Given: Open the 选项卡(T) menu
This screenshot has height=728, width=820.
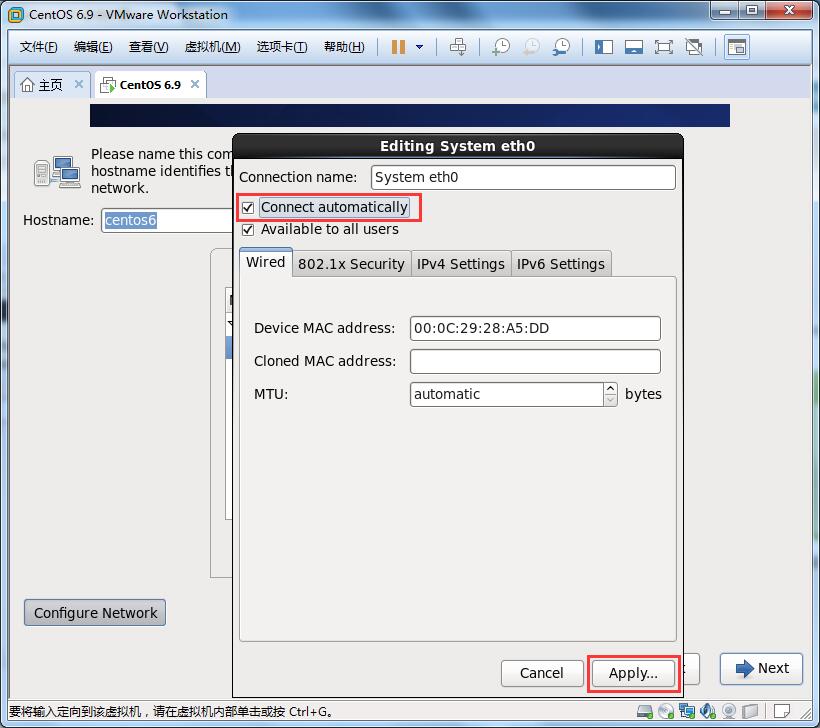Looking at the screenshot, I should 282,47.
